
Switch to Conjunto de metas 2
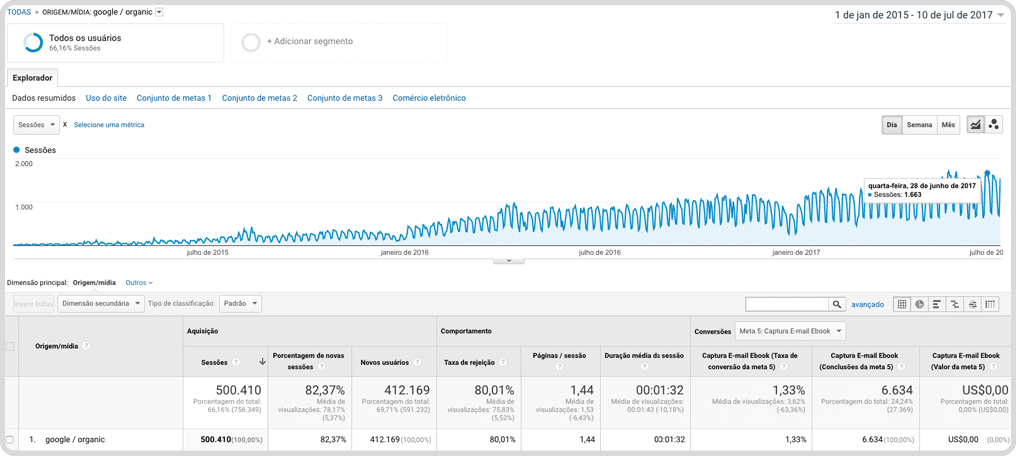coord(259,98)
